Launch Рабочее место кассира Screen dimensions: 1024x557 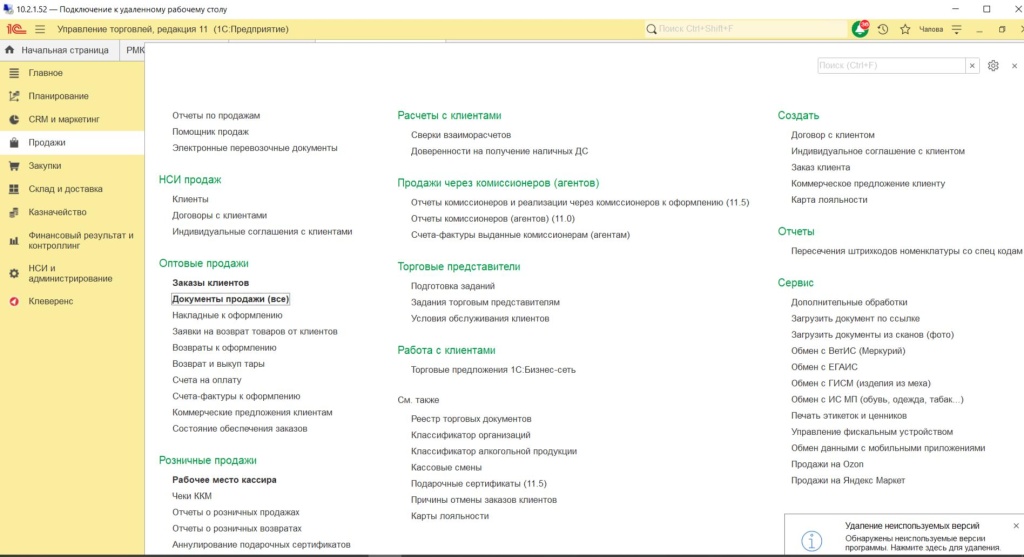[x=224, y=480]
